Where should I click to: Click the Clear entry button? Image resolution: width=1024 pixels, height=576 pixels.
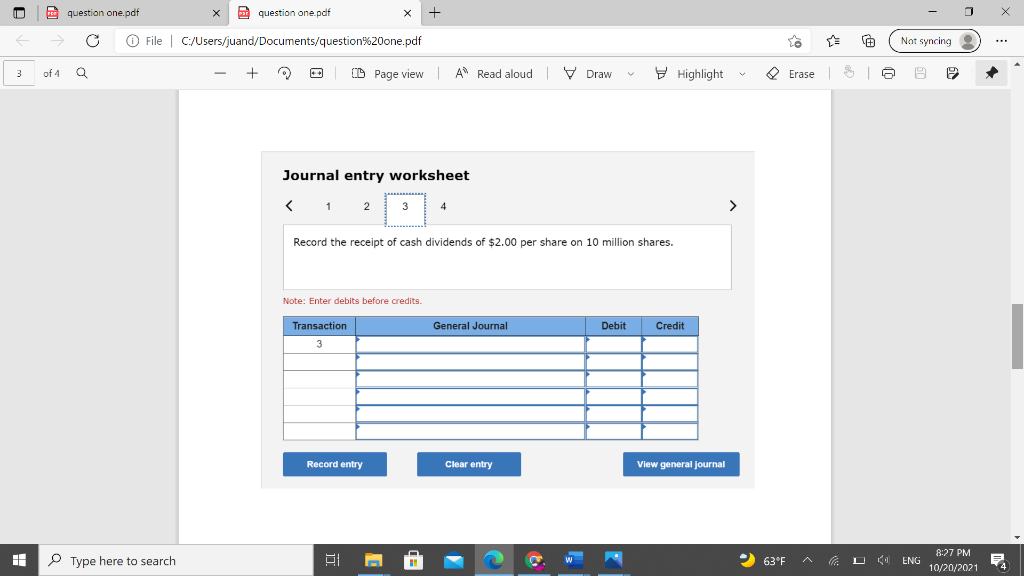point(469,464)
